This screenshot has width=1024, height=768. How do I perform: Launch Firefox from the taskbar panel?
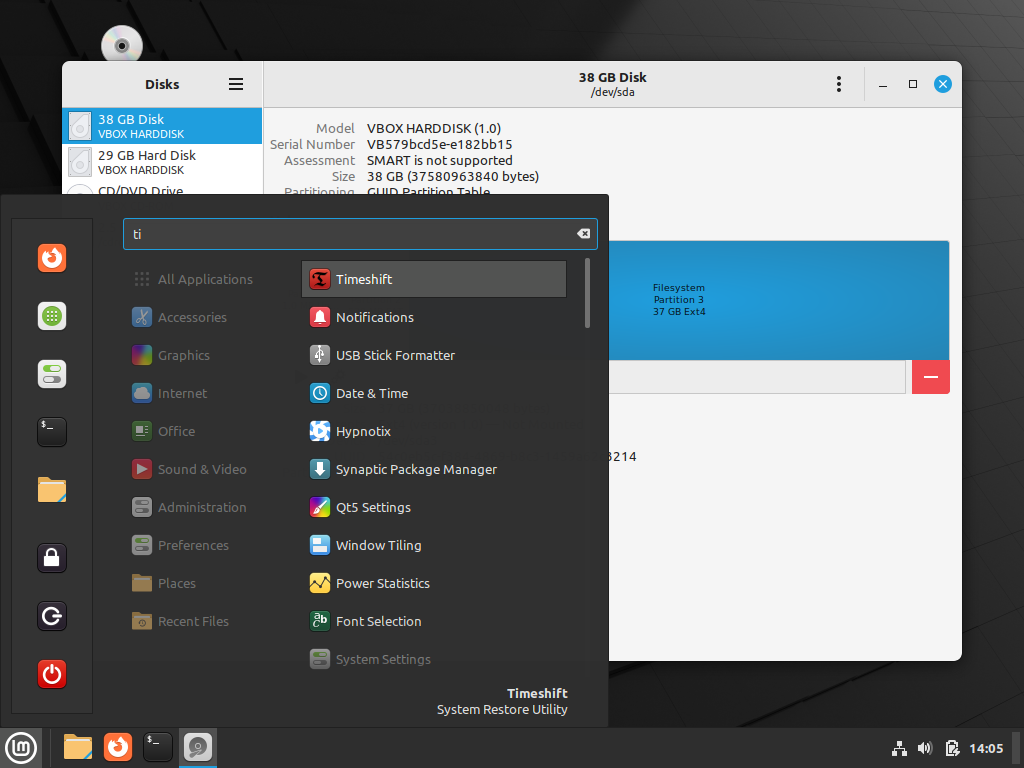(118, 747)
